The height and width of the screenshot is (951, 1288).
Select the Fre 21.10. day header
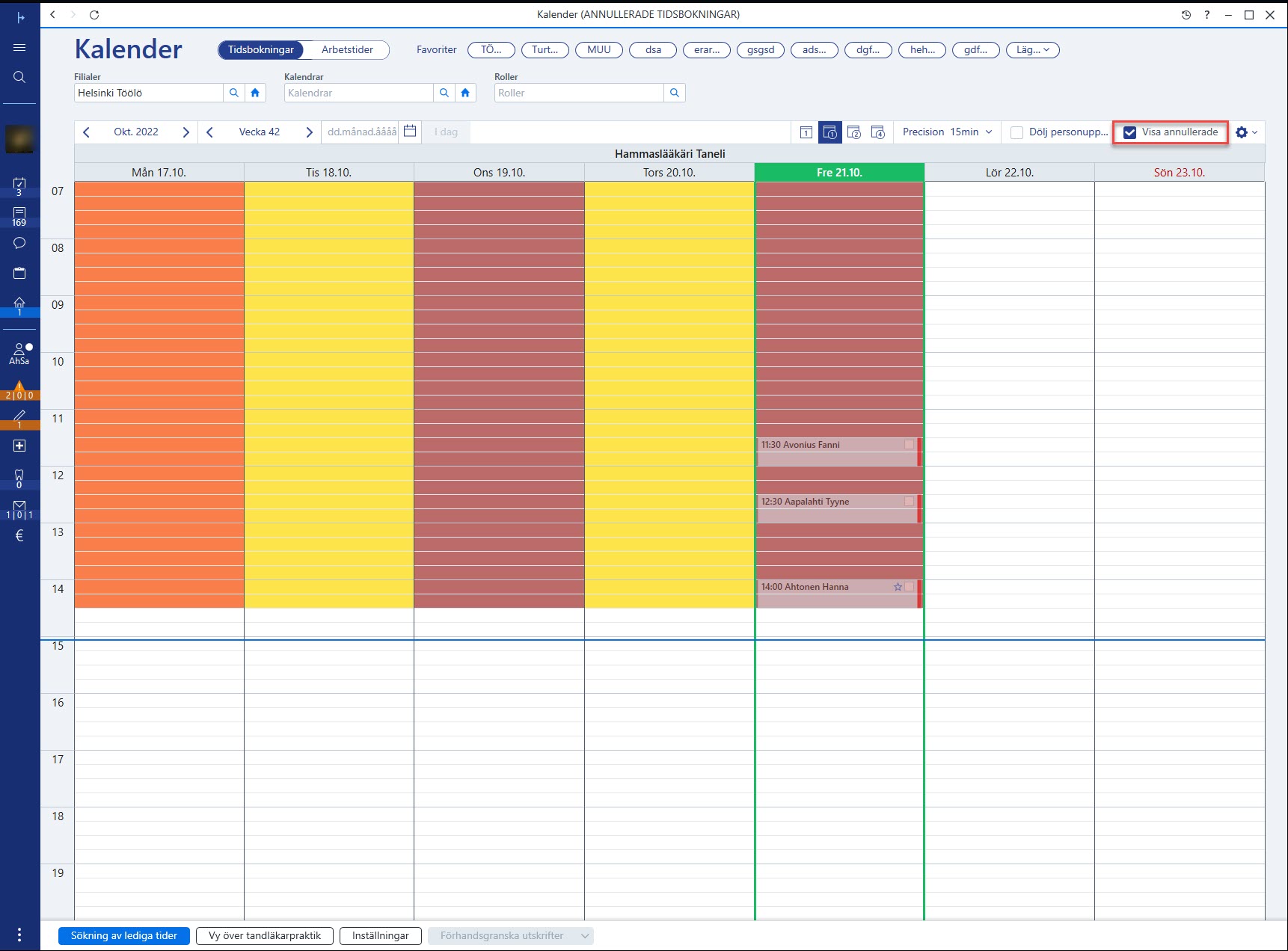[x=839, y=172]
